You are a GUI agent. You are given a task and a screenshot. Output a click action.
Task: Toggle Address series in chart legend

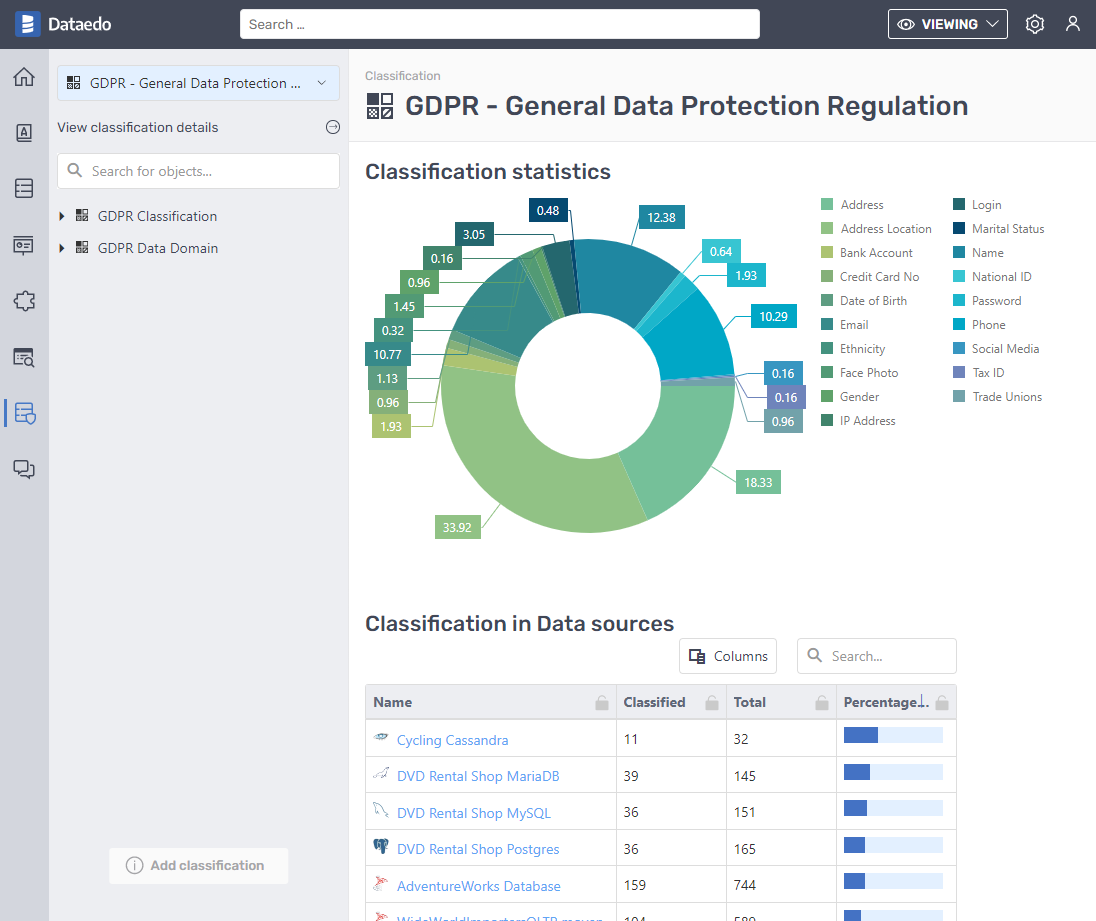point(861,205)
